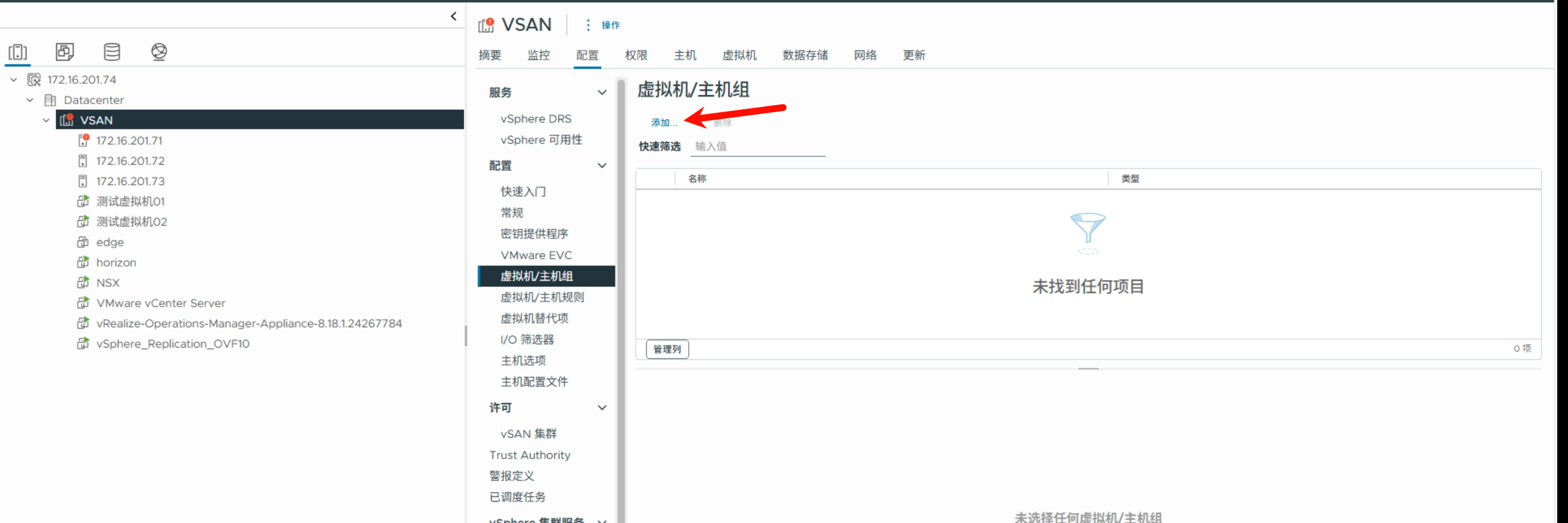Open vSphere 可用性 settings
Image resolution: width=1568 pixels, height=523 pixels.
(x=541, y=140)
